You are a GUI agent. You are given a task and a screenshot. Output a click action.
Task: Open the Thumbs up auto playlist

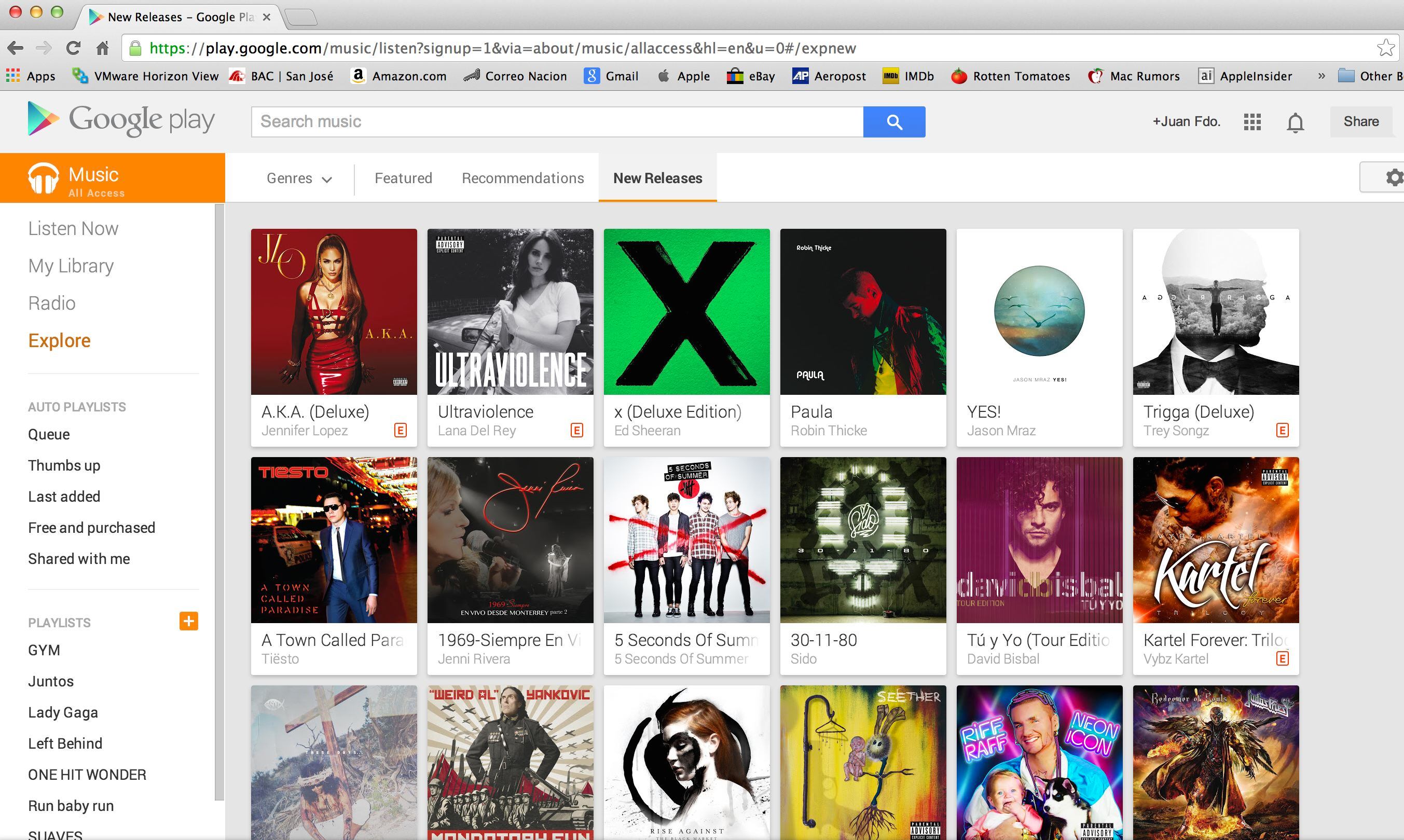point(64,465)
